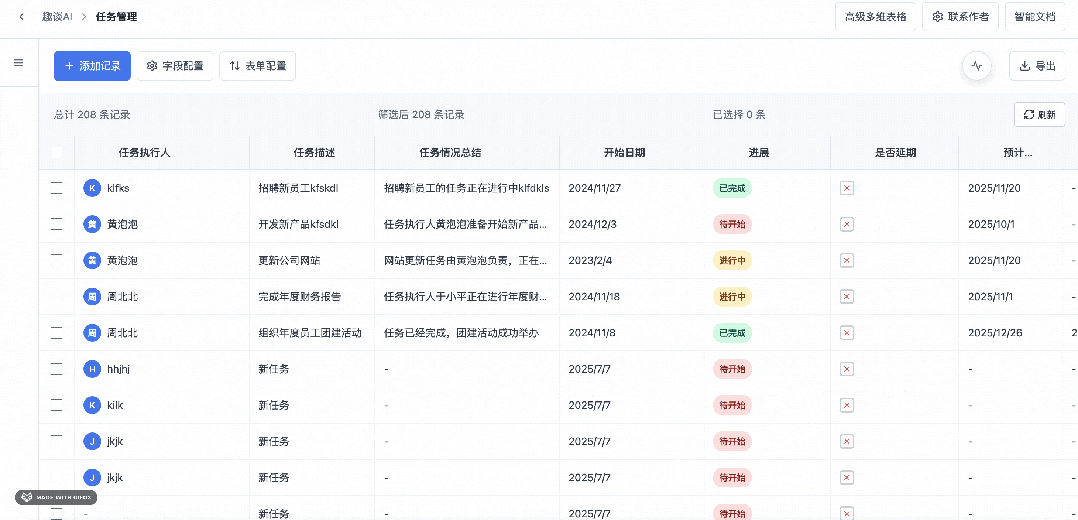
Task: Click the 筛选后 208 条记录 text
Action: pos(421,115)
